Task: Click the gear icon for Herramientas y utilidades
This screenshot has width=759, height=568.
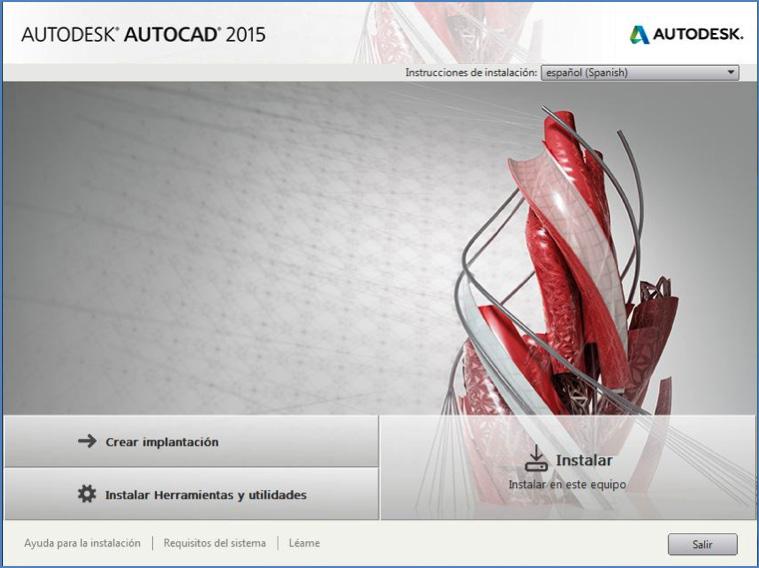Action: (87, 494)
